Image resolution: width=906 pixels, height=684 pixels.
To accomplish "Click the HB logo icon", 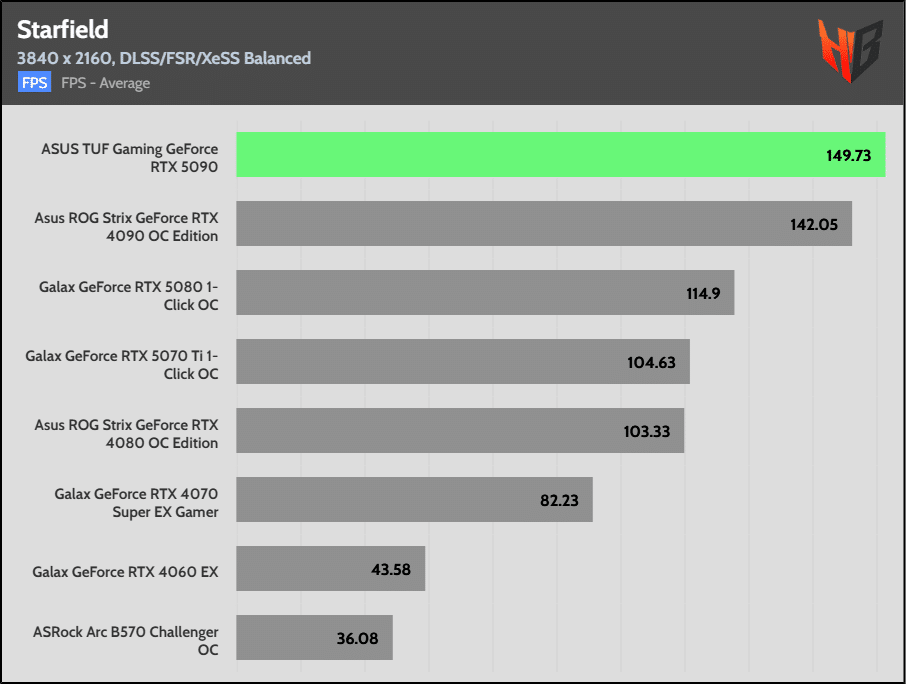I will (851, 50).
